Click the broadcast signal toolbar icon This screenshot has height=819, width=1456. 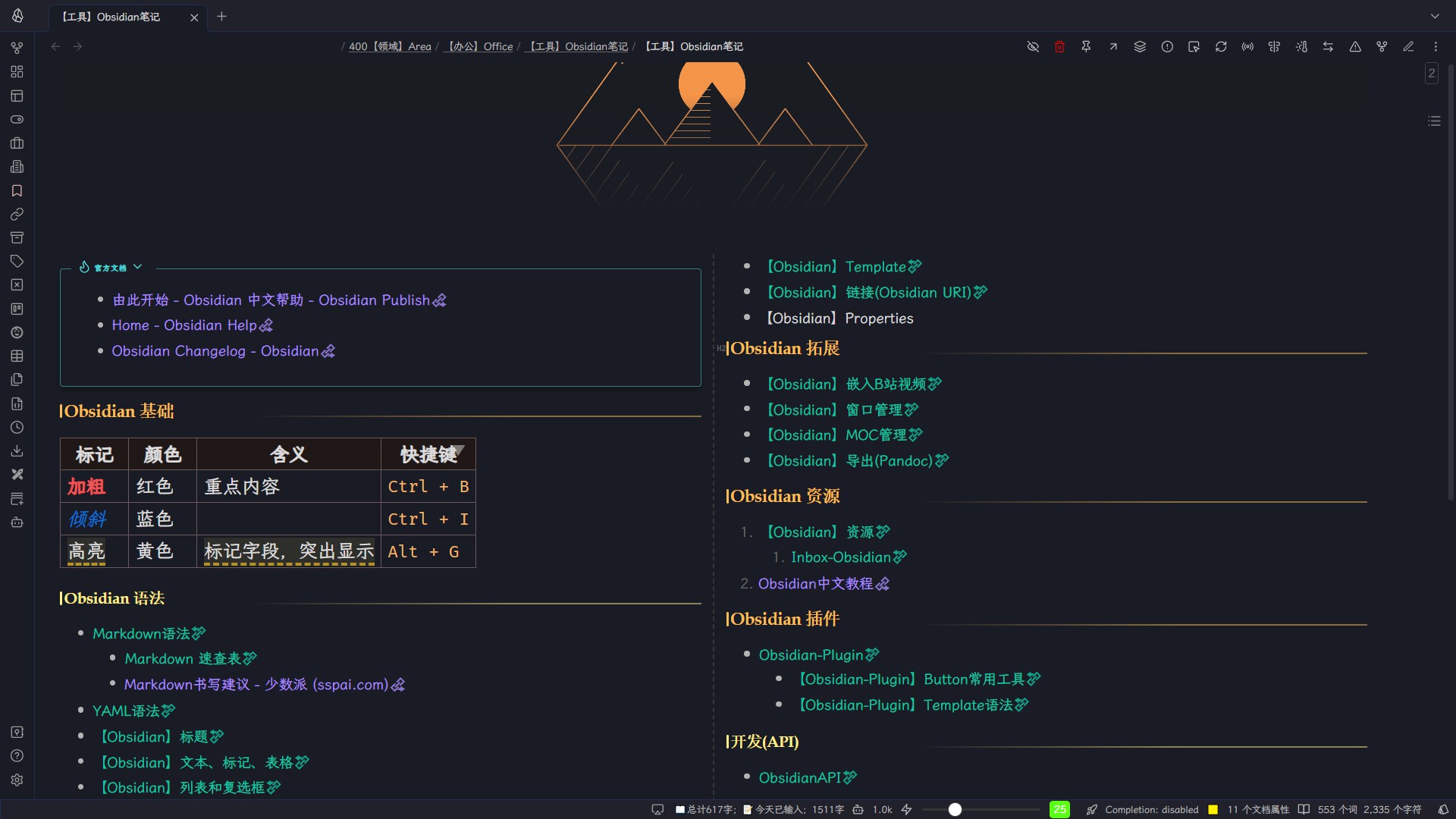click(1247, 46)
